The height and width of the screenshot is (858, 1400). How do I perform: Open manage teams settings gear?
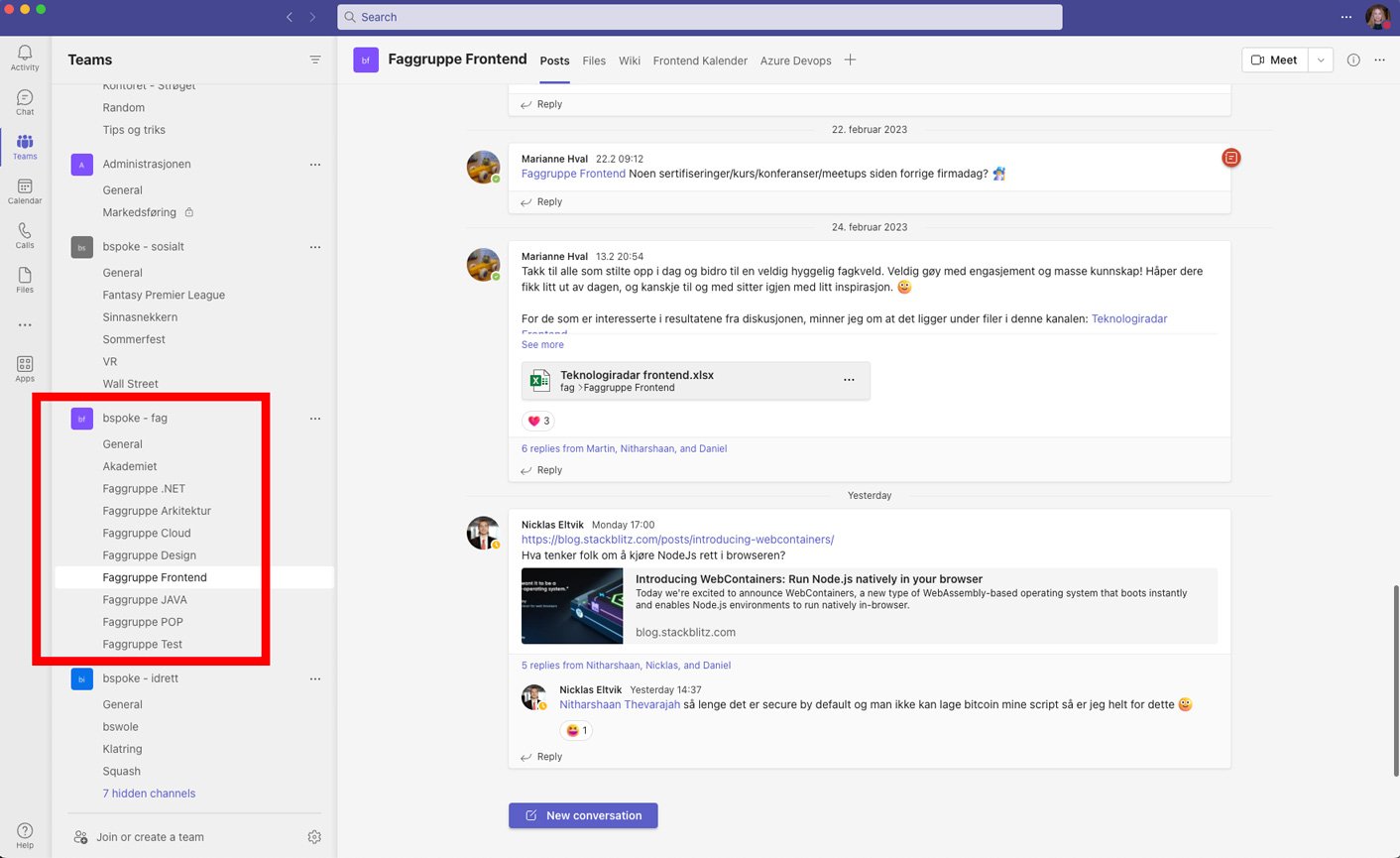314,837
